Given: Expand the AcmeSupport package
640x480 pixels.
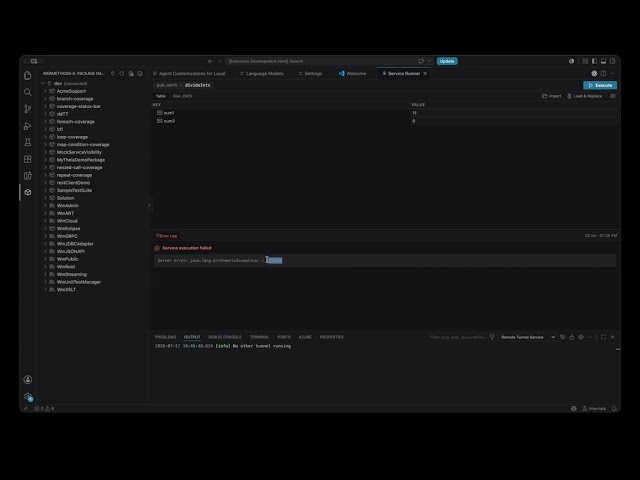Looking at the screenshot, I should click(45, 91).
